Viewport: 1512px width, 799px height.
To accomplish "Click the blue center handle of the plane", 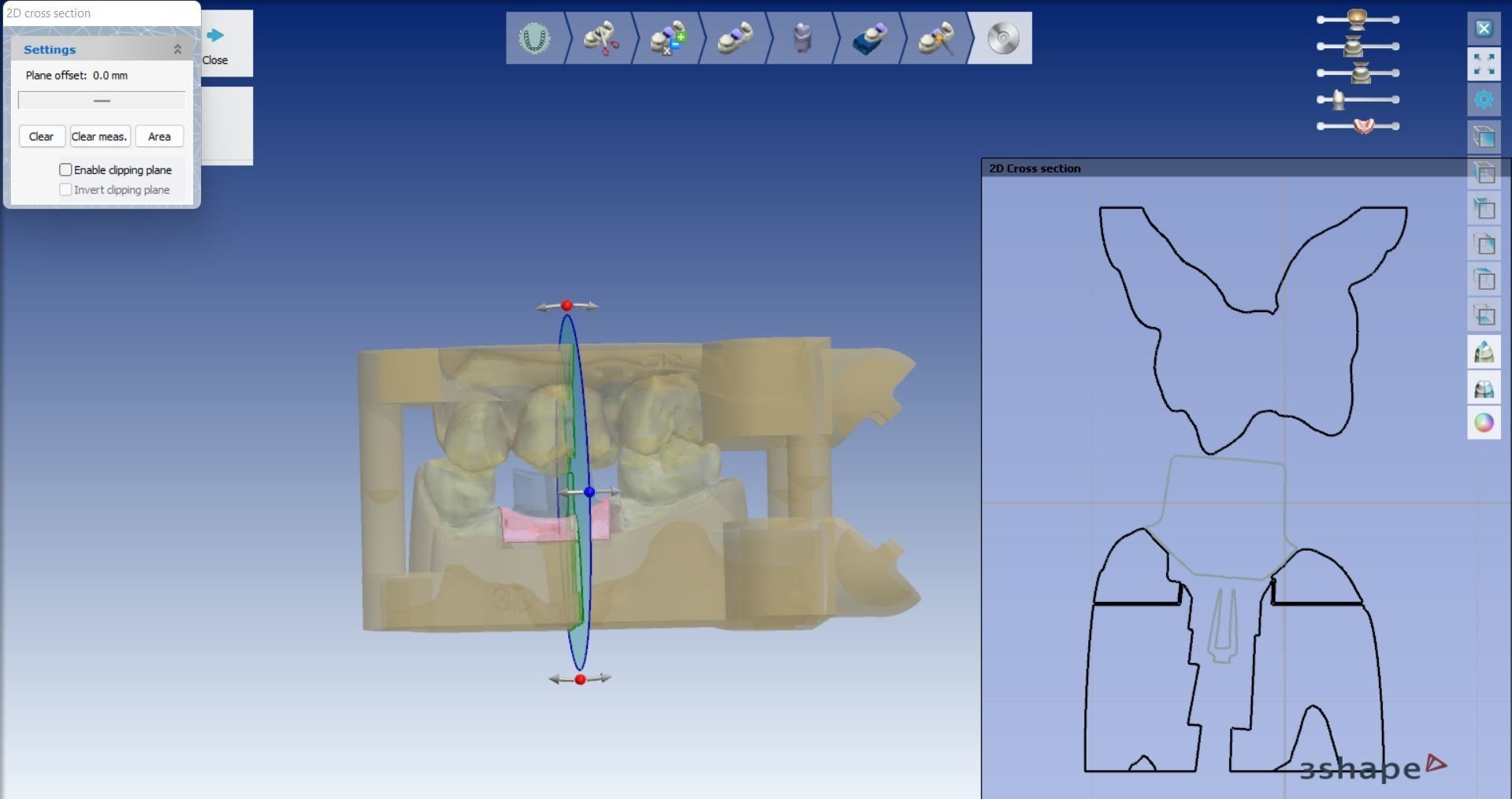I will (x=589, y=492).
